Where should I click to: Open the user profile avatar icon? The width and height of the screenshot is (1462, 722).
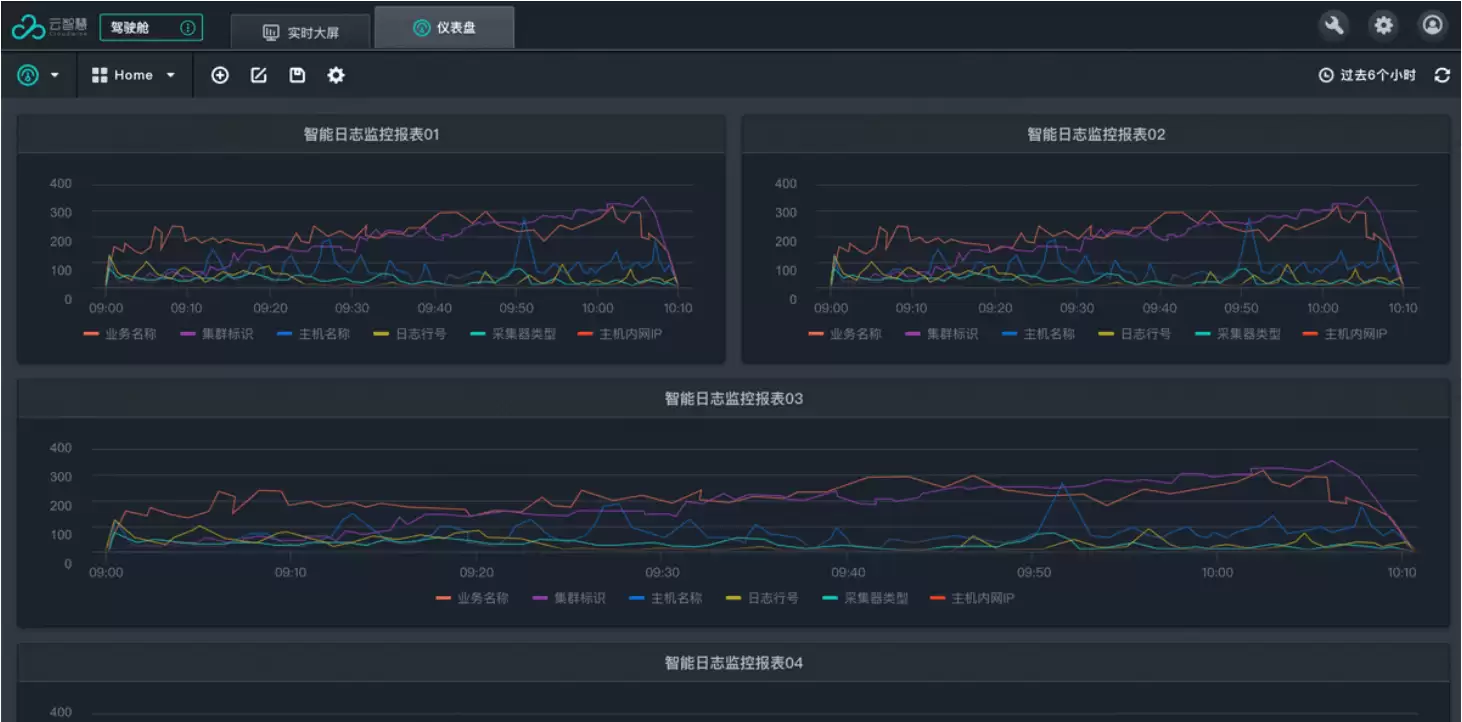pos(1433,26)
